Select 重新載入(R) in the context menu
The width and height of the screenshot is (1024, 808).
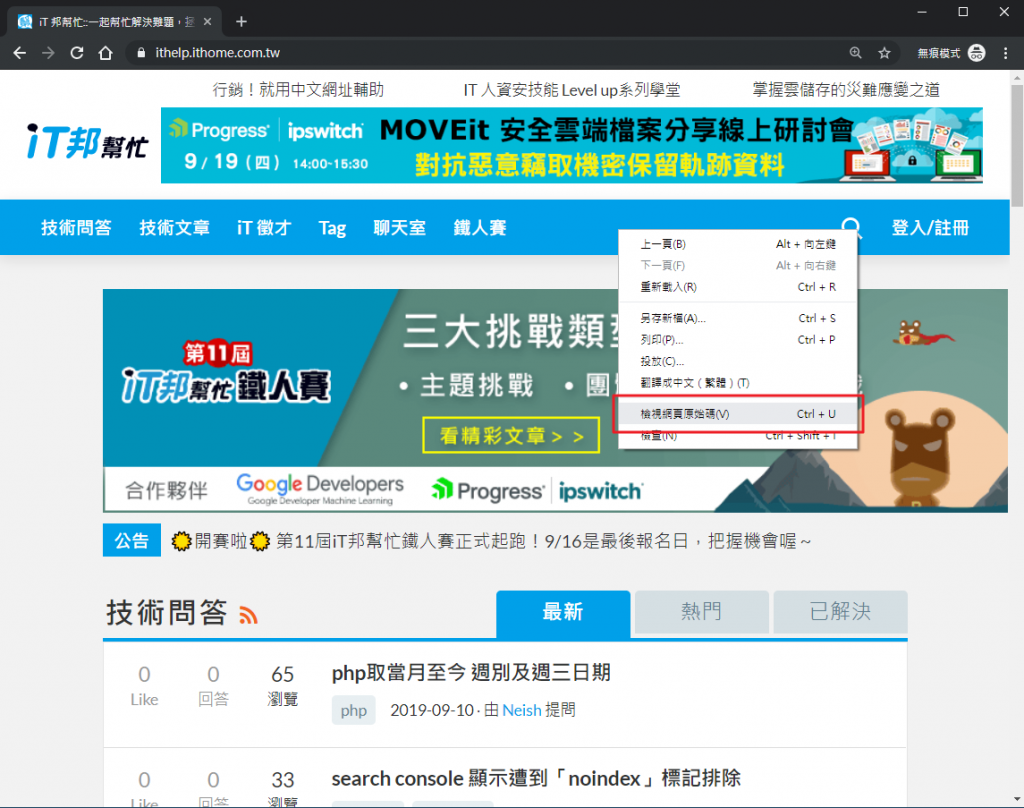pos(738,287)
